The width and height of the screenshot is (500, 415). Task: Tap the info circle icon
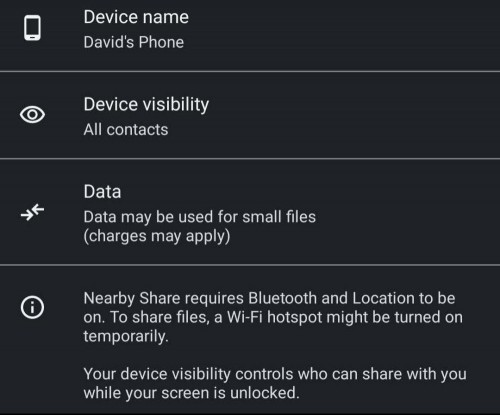tap(32, 307)
